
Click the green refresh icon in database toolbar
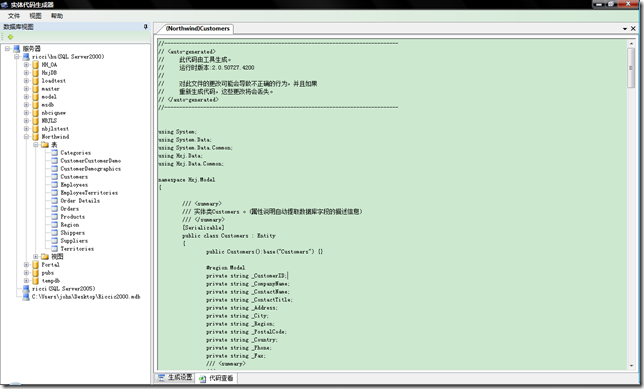tap(10, 37)
